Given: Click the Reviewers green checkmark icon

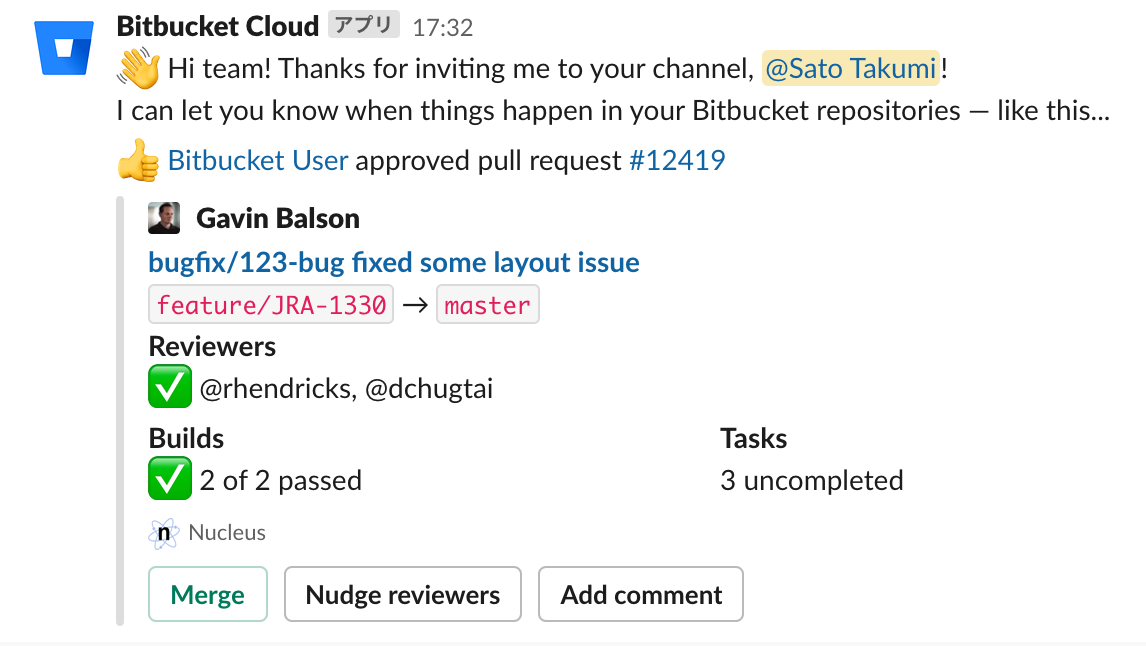Looking at the screenshot, I should tap(170, 388).
